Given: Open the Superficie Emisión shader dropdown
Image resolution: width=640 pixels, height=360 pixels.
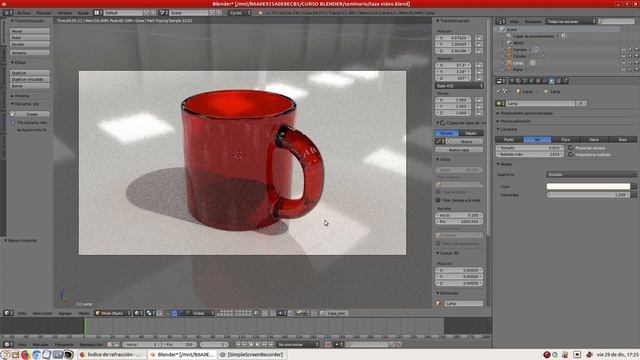Looking at the screenshot, I should point(591,174).
